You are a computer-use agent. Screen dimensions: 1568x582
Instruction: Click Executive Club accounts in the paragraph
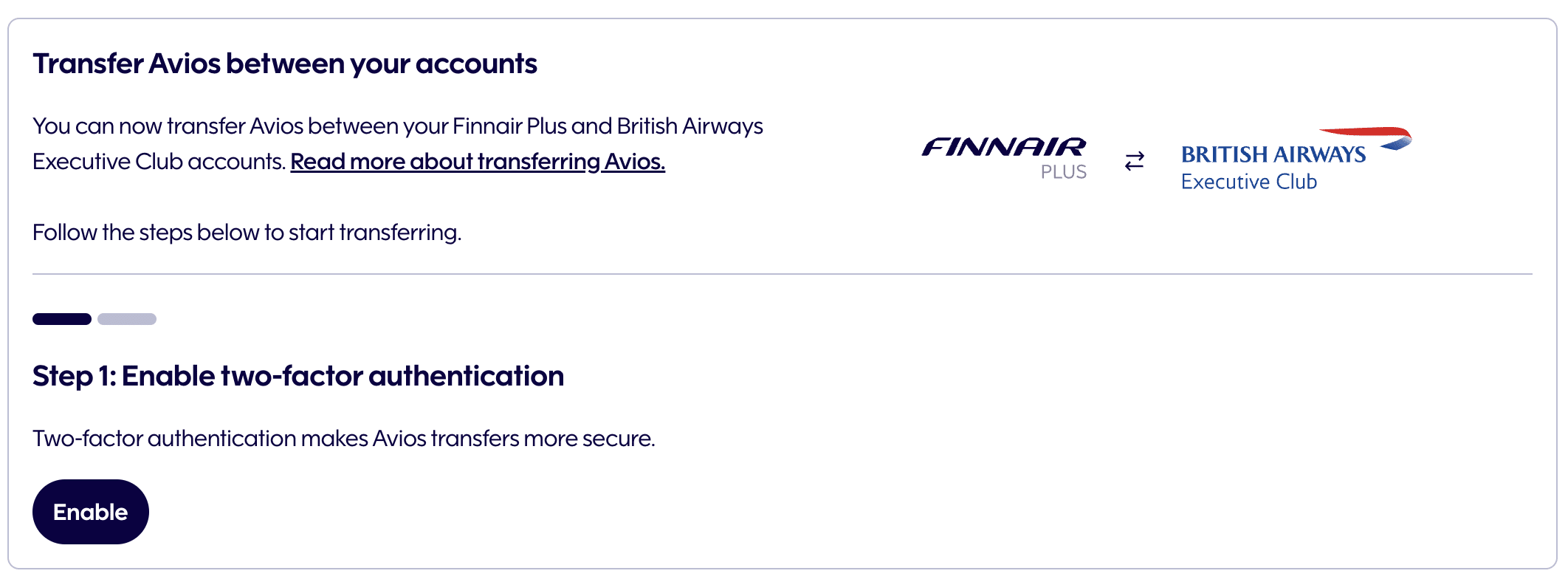[x=158, y=162]
